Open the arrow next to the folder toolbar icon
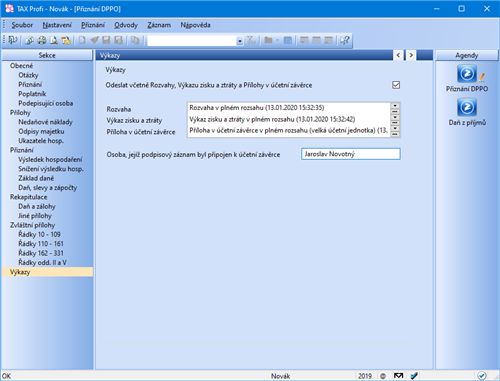This screenshot has height=381, width=500. click(277, 40)
